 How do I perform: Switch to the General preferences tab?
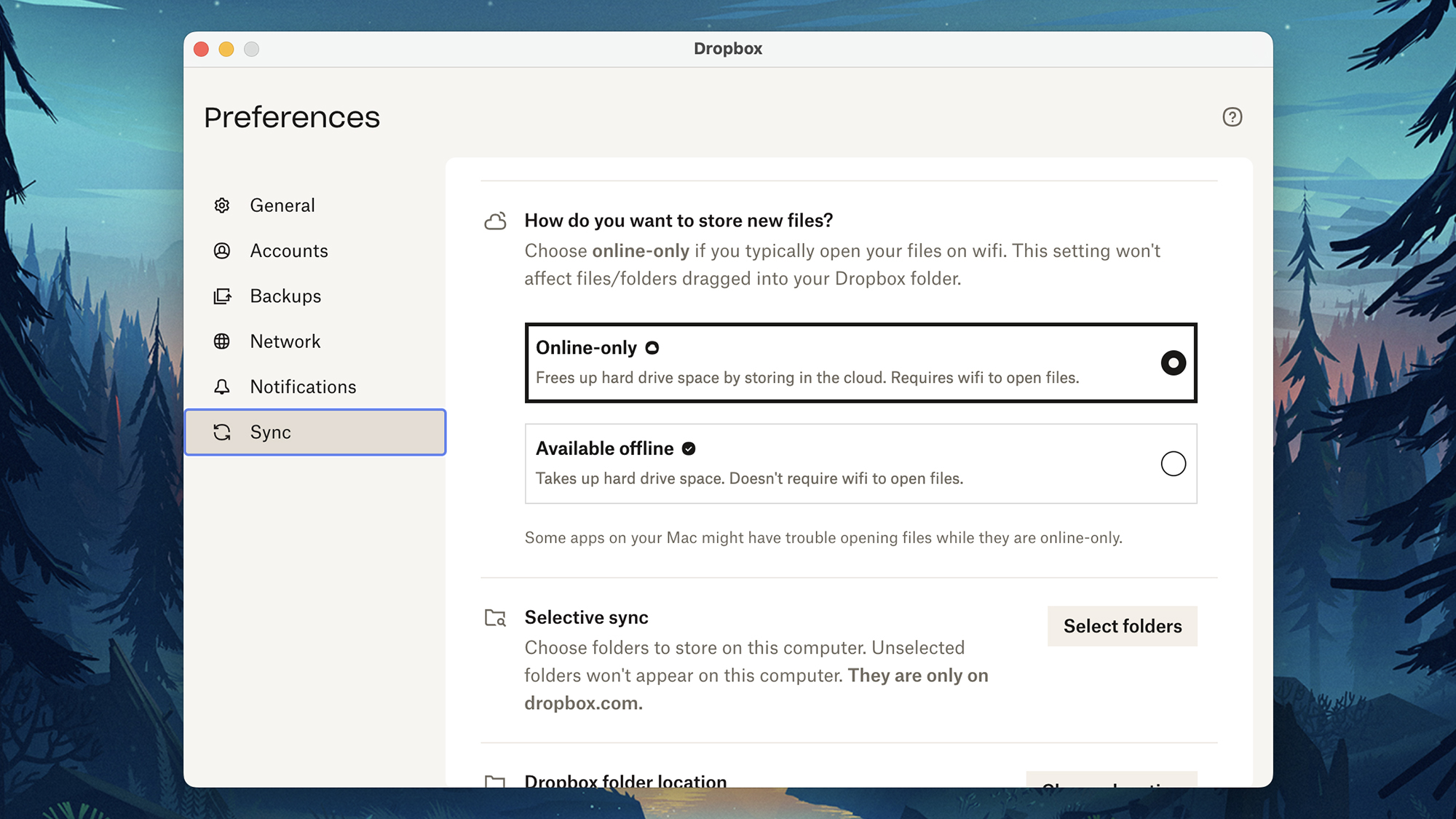282,205
